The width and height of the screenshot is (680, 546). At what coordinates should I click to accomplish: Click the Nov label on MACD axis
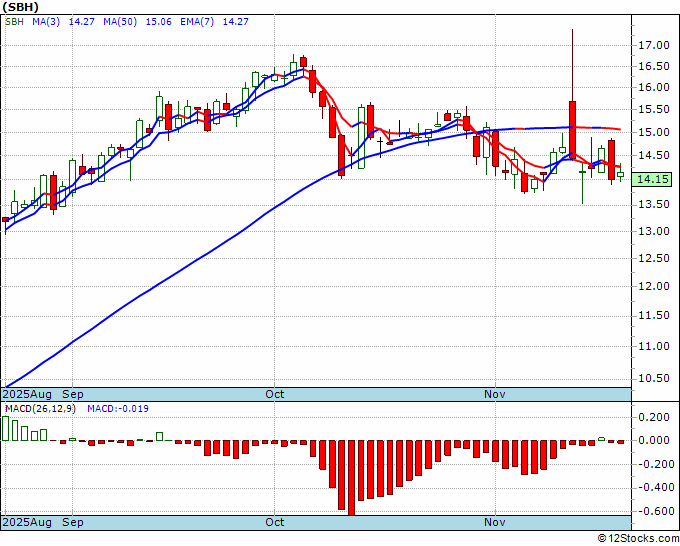coord(495,522)
